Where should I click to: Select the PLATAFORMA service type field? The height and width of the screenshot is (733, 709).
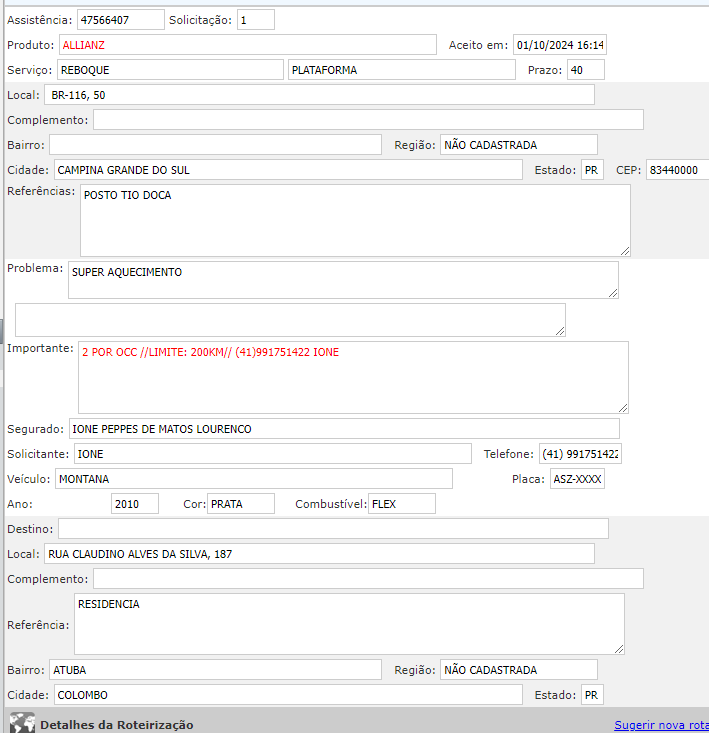(402, 70)
